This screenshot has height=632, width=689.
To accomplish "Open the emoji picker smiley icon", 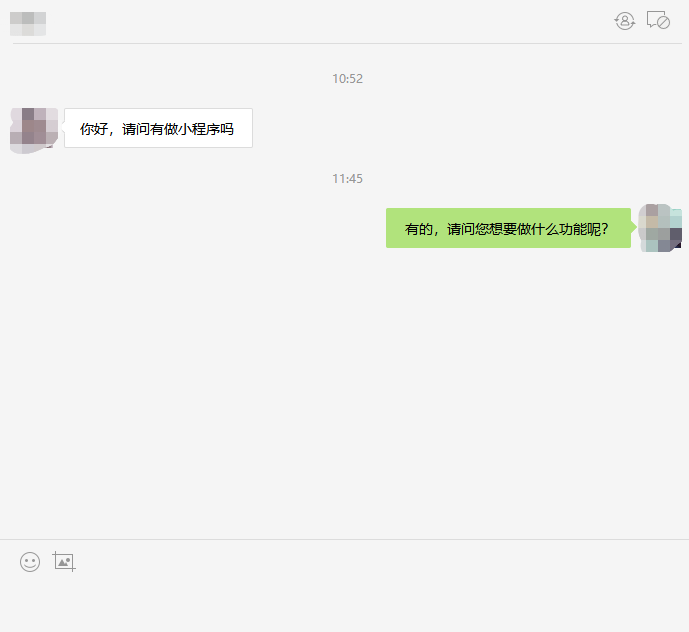I will (30, 562).
